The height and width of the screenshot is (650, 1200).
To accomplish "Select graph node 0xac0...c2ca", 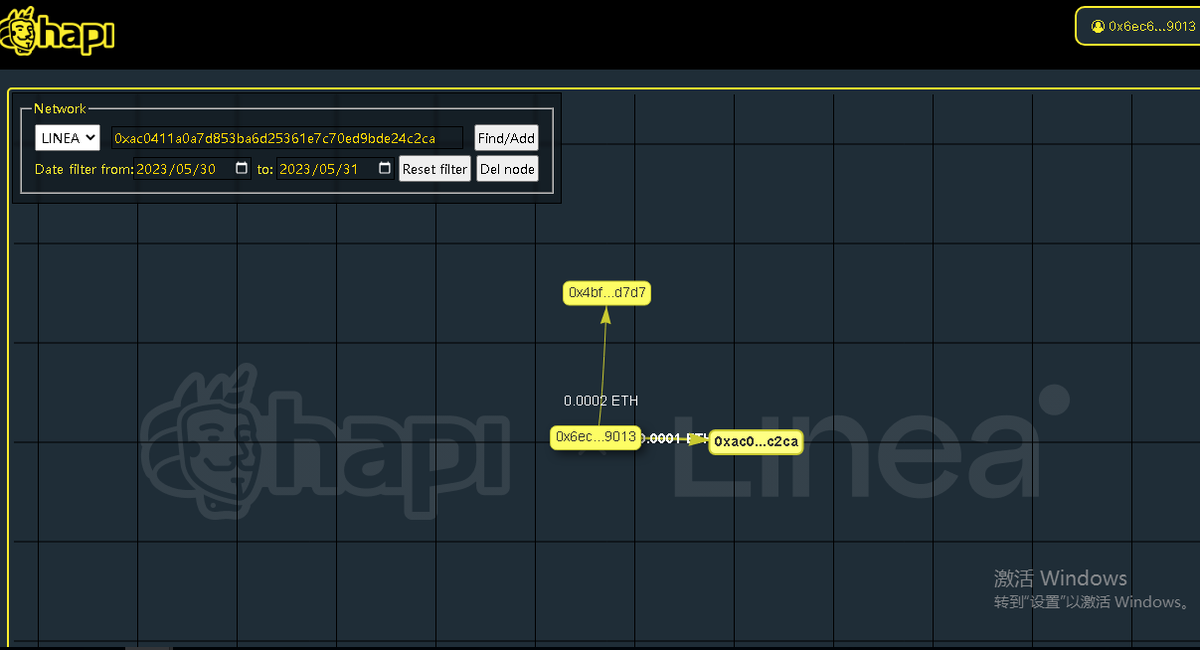I will pos(756,442).
